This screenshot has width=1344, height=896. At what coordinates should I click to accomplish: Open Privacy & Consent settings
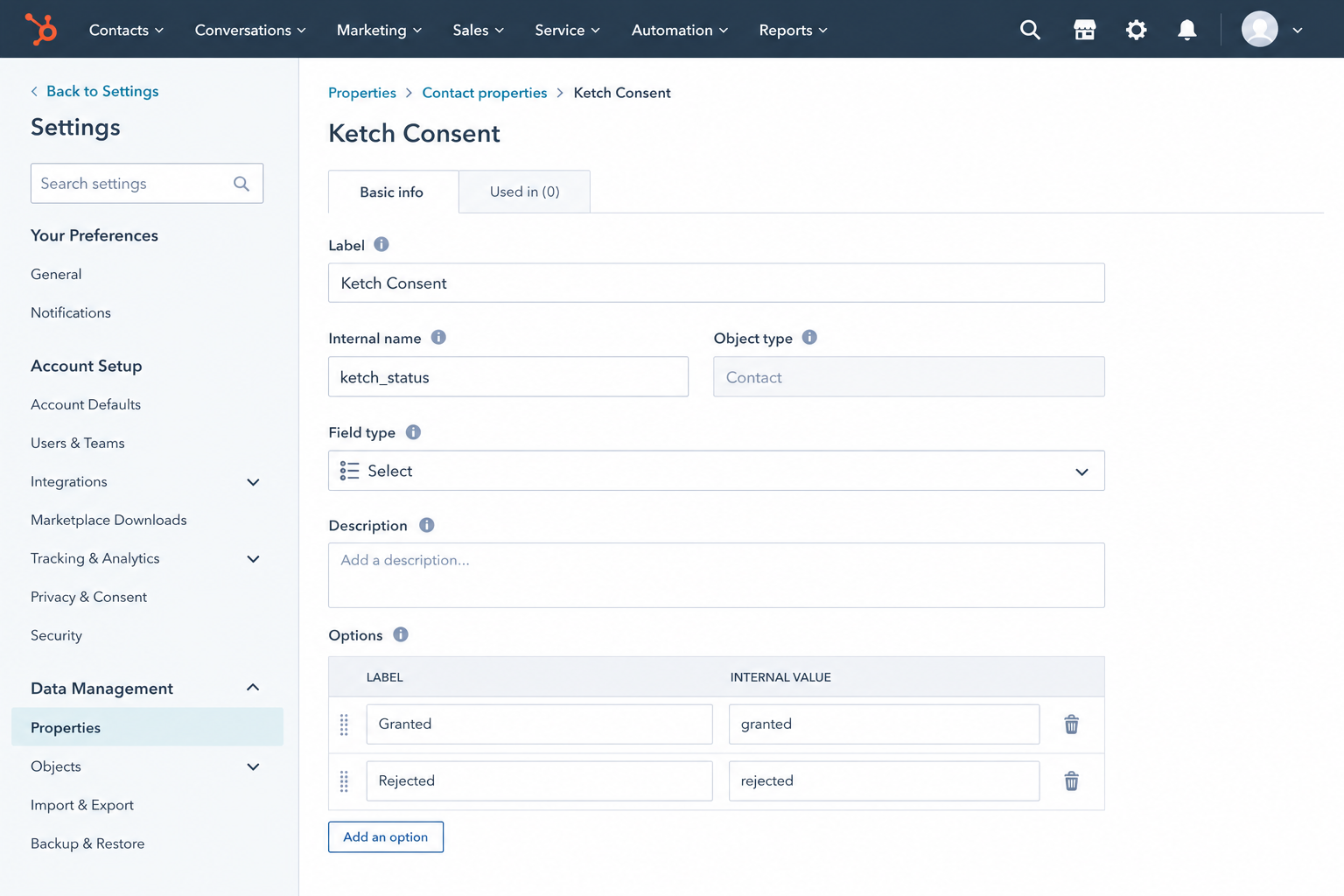coord(88,597)
